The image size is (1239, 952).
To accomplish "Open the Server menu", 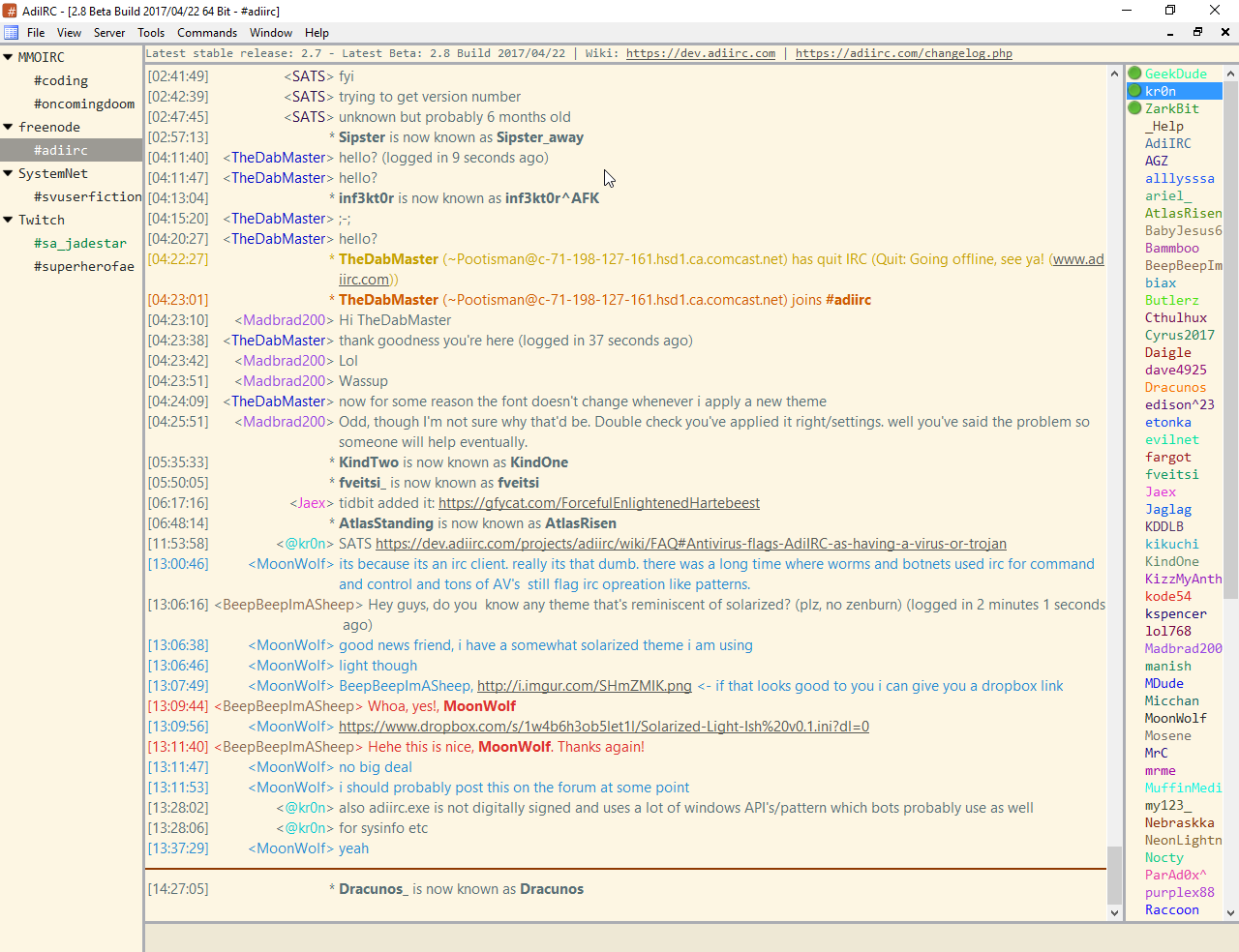I will click(109, 33).
